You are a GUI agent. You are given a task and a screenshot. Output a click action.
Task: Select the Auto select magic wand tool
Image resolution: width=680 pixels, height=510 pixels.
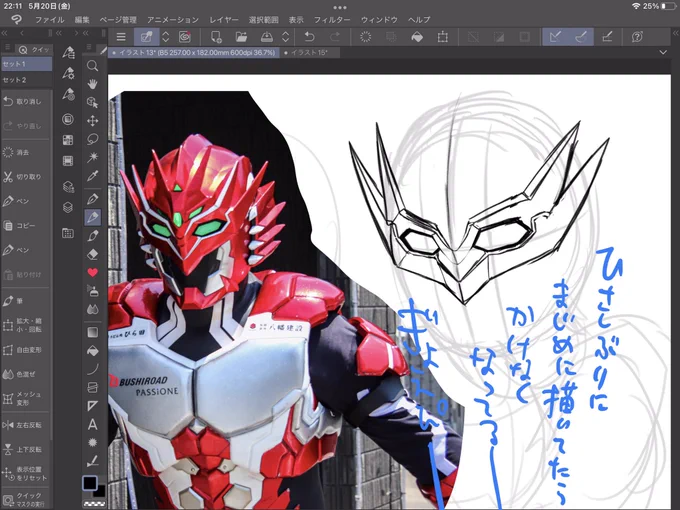92,157
